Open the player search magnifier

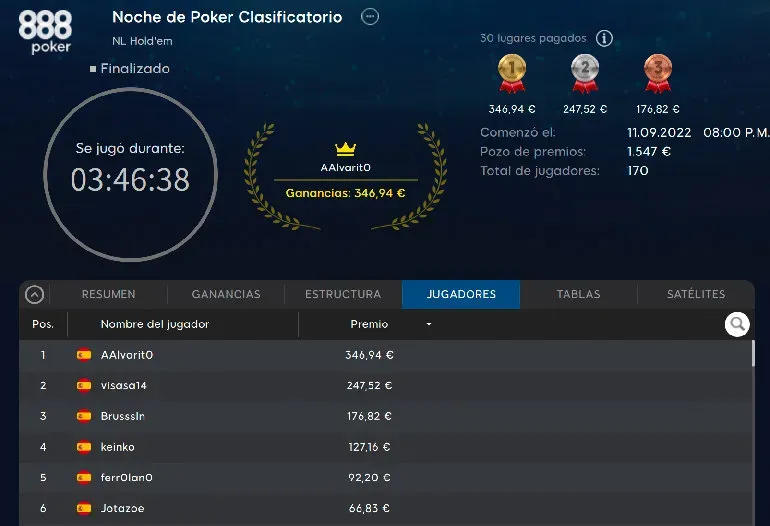pyautogui.click(x=737, y=324)
